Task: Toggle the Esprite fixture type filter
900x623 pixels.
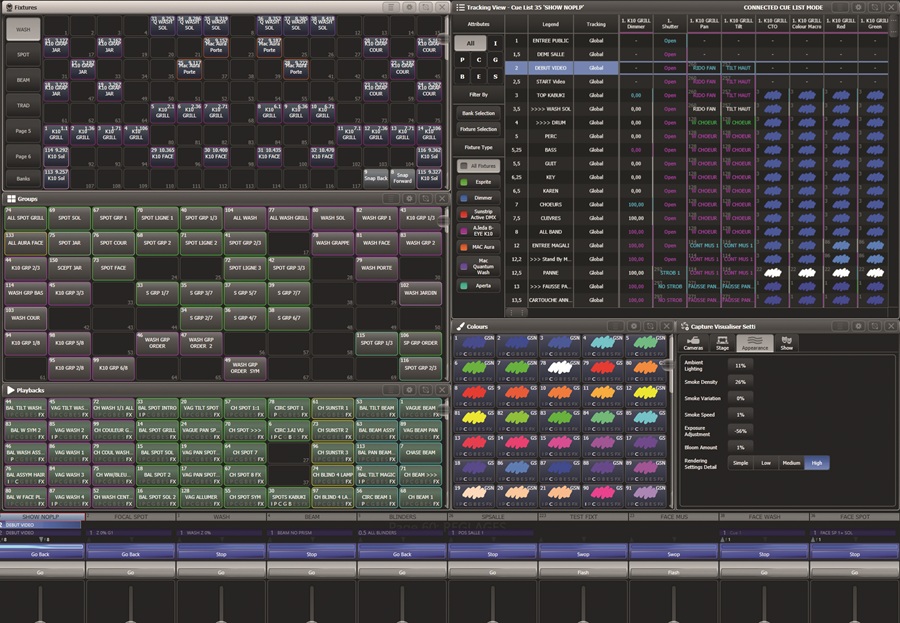Action: click(478, 182)
